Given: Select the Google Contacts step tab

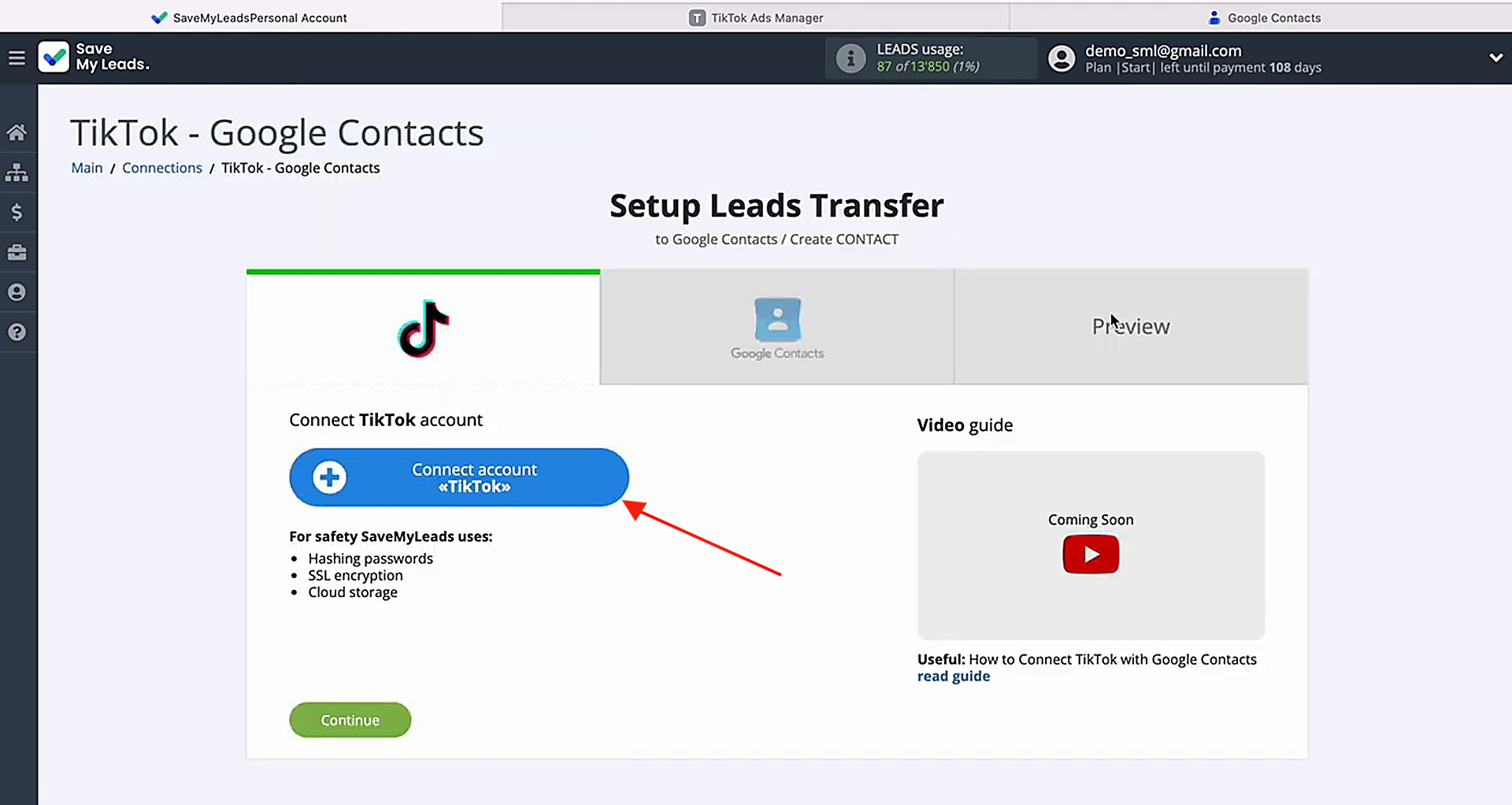Looking at the screenshot, I should tap(777, 327).
